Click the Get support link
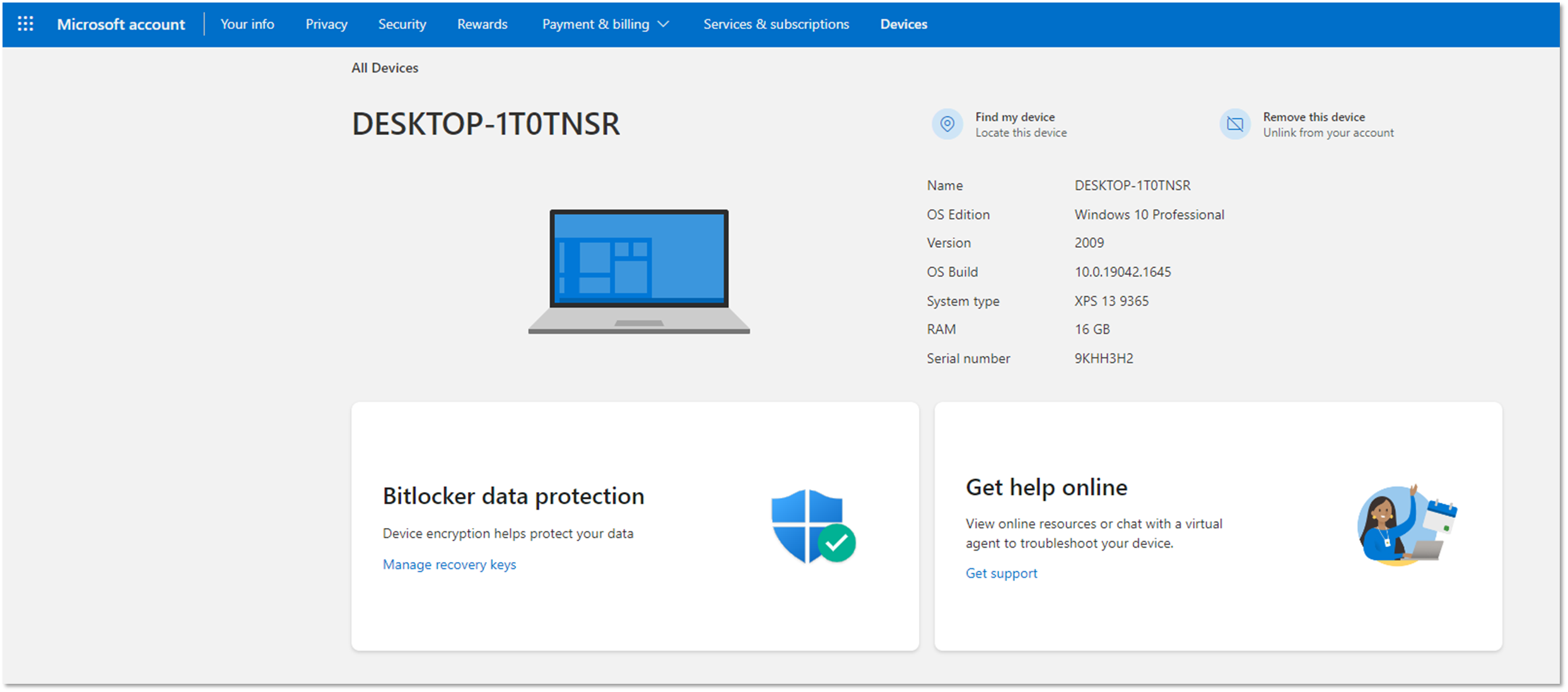The height and width of the screenshot is (692, 1568). point(1001,573)
